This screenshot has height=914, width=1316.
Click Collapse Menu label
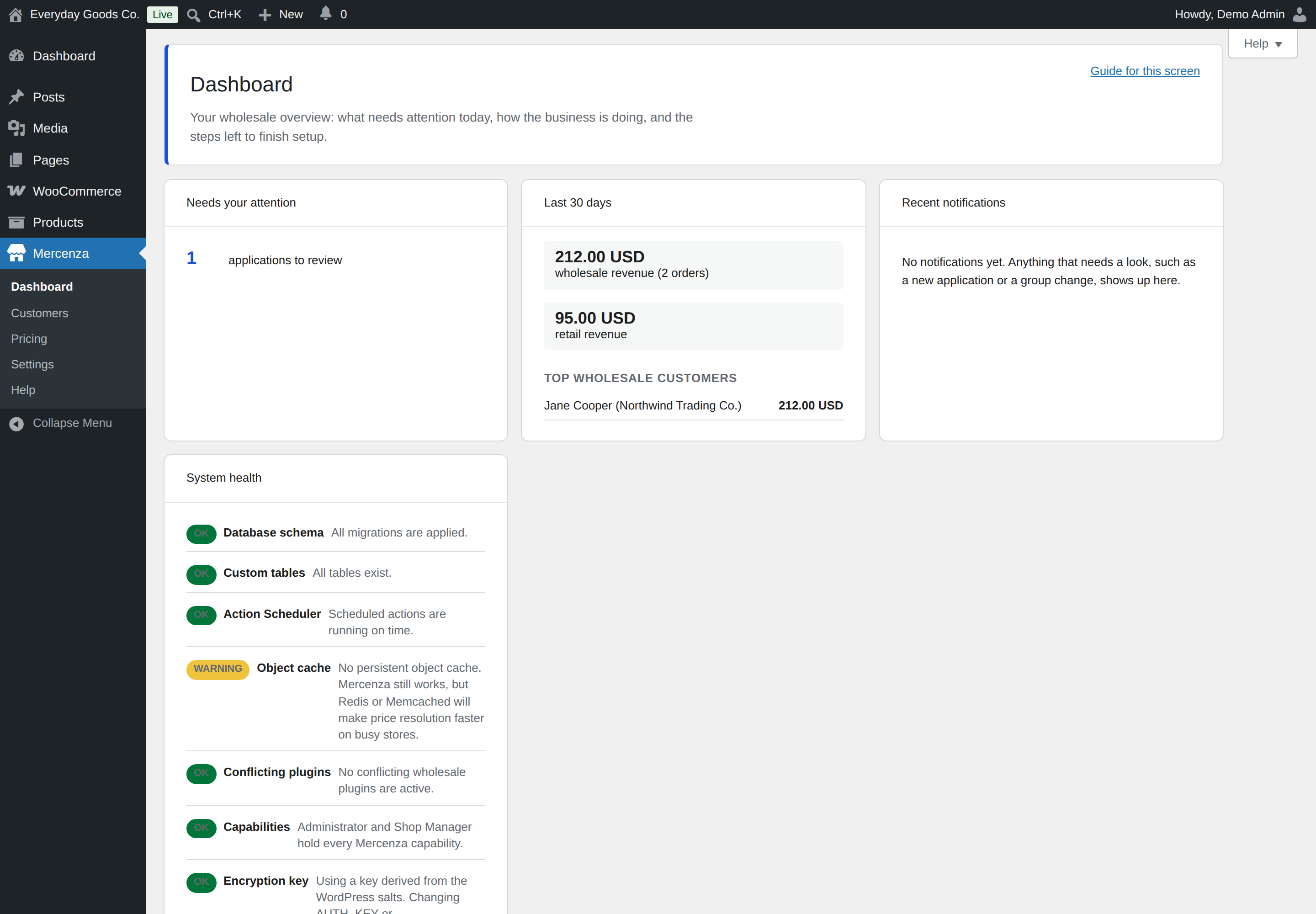point(72,423)
